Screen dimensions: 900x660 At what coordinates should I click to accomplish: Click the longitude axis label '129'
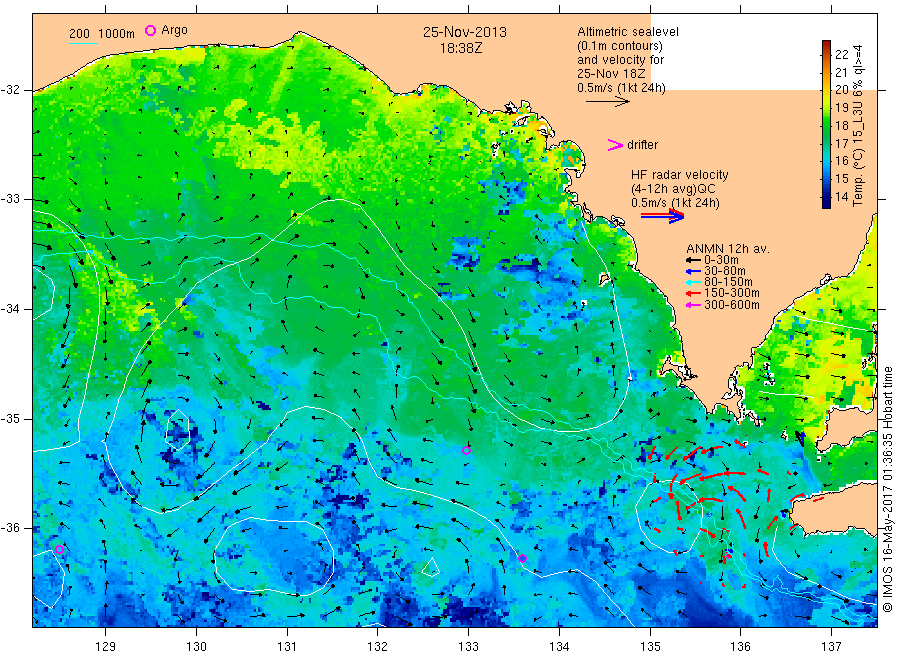tap(106, 646)
